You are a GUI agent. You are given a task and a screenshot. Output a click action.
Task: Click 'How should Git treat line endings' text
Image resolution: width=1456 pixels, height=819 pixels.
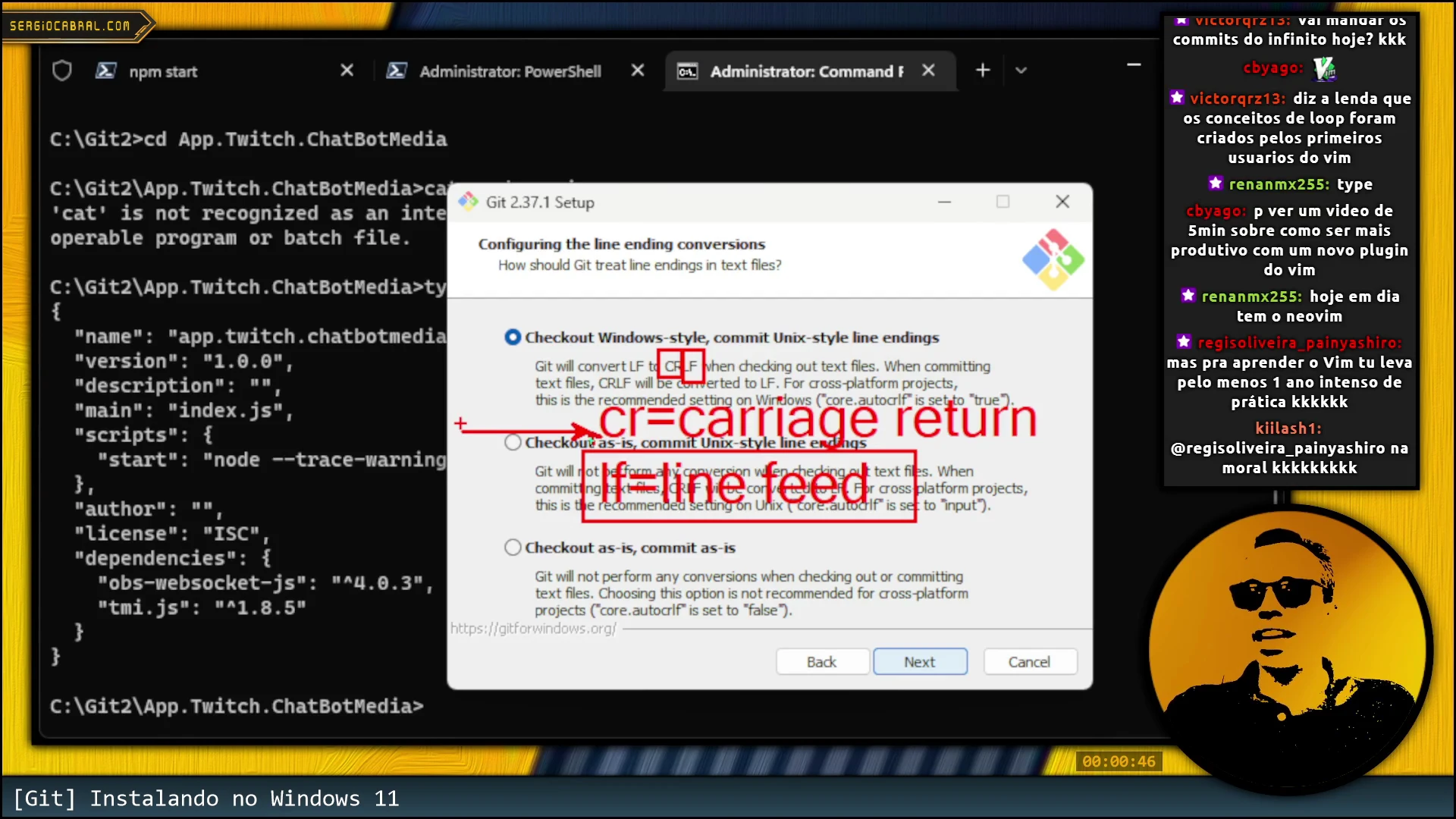639,265
